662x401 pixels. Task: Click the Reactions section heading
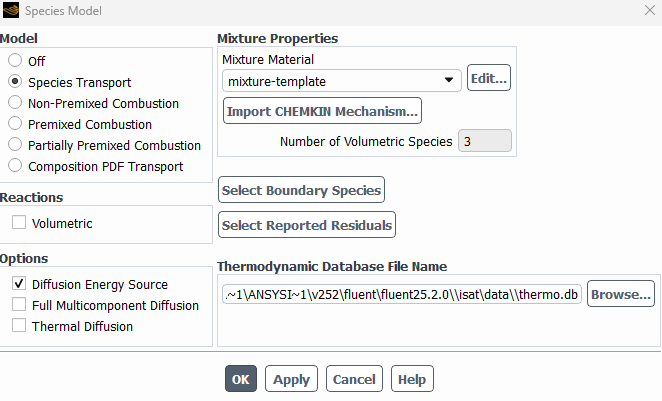[x=31, y=197]
